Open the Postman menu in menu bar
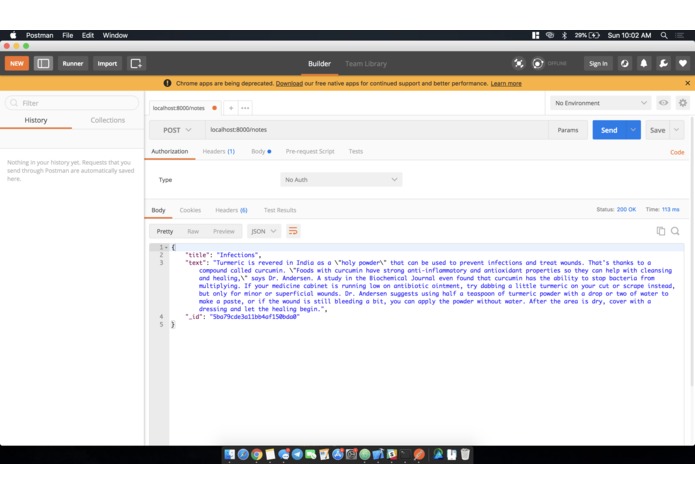Viewport: 695px width, 494px height. [39, 35]
